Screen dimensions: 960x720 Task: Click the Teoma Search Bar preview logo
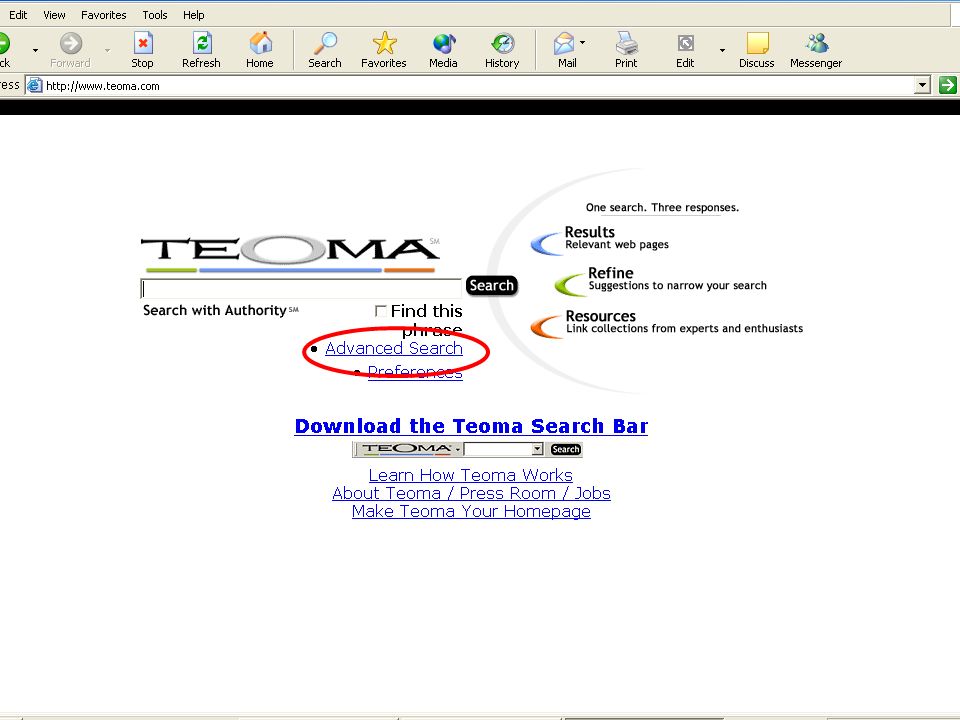pos(407,449)
